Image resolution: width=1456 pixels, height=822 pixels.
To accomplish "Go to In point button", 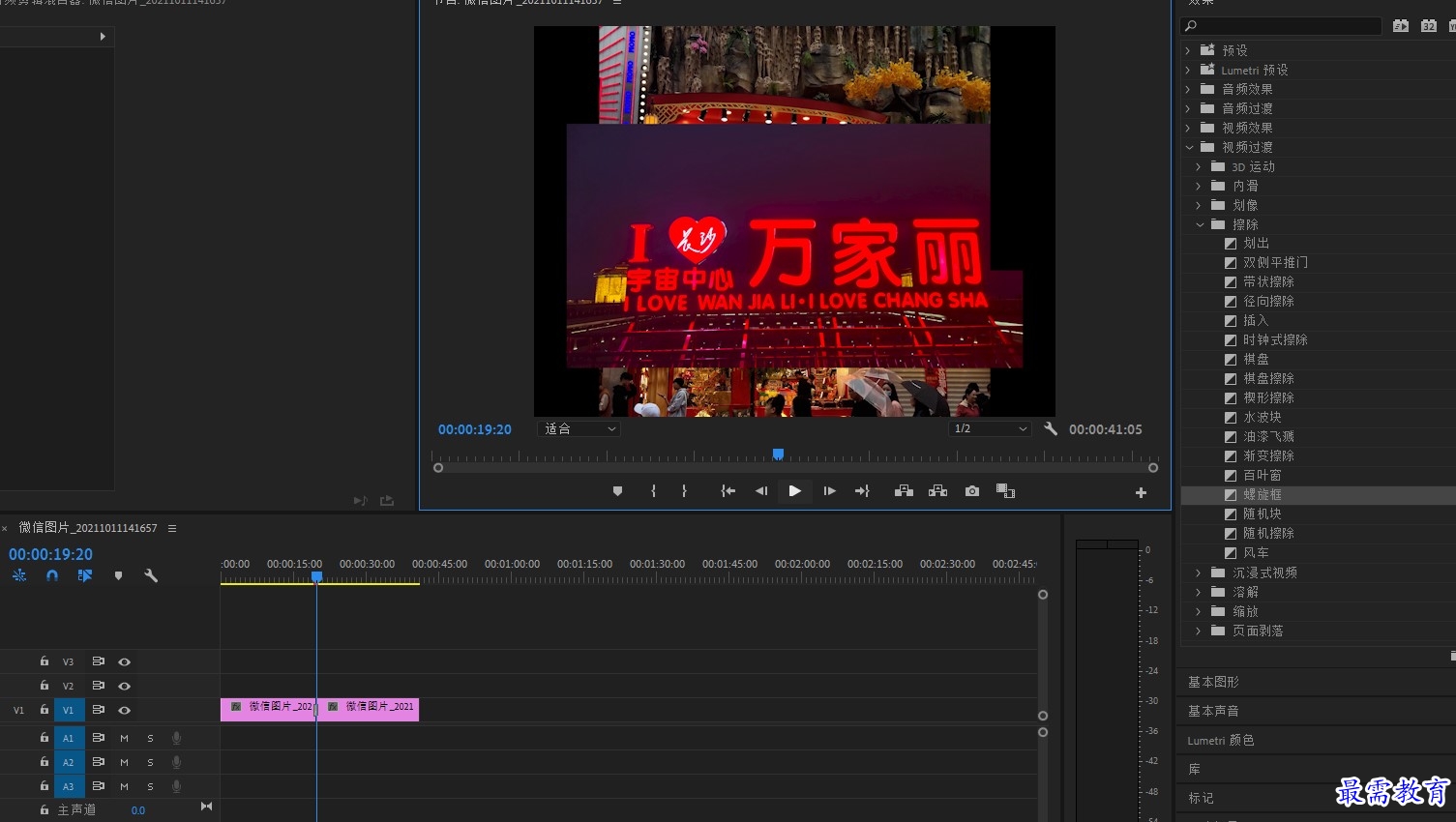I will coord(728,491).
